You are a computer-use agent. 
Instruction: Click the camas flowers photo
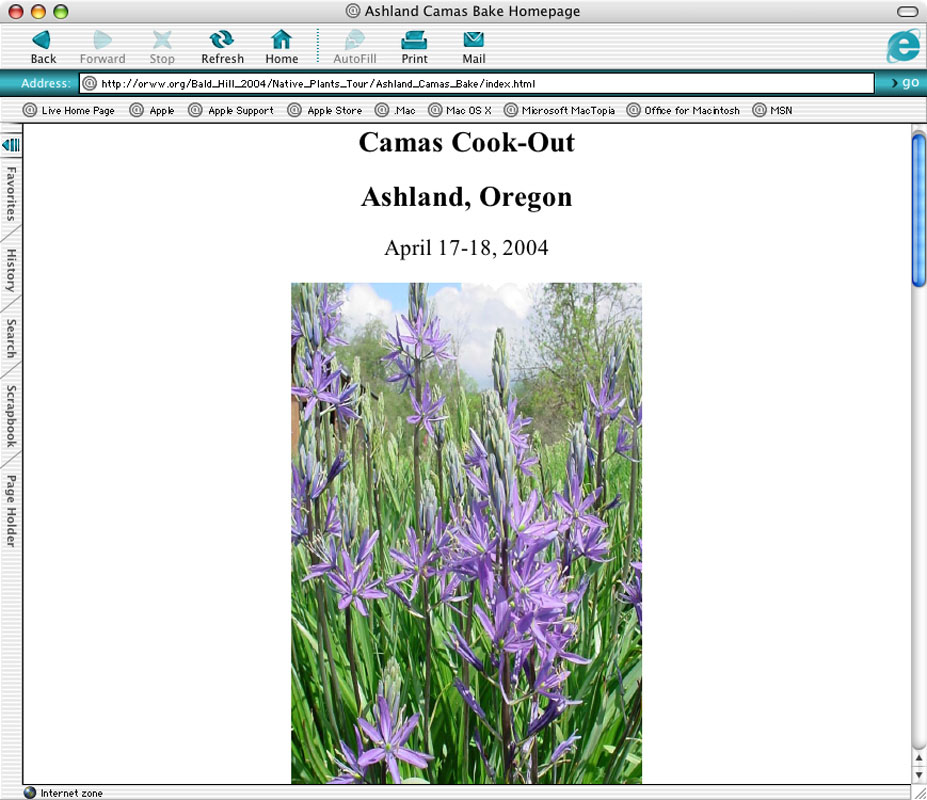[x=466, y=533]
